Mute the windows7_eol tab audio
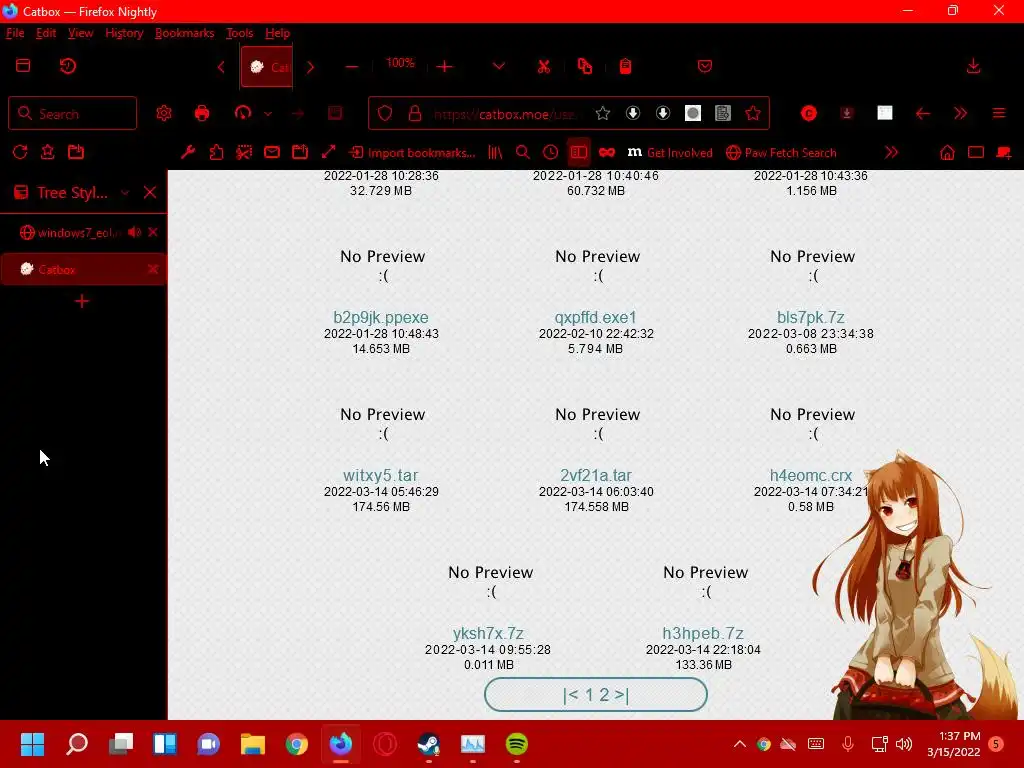Image resolution: width=1024 pixels, height=768 pixels. (135, 232)
